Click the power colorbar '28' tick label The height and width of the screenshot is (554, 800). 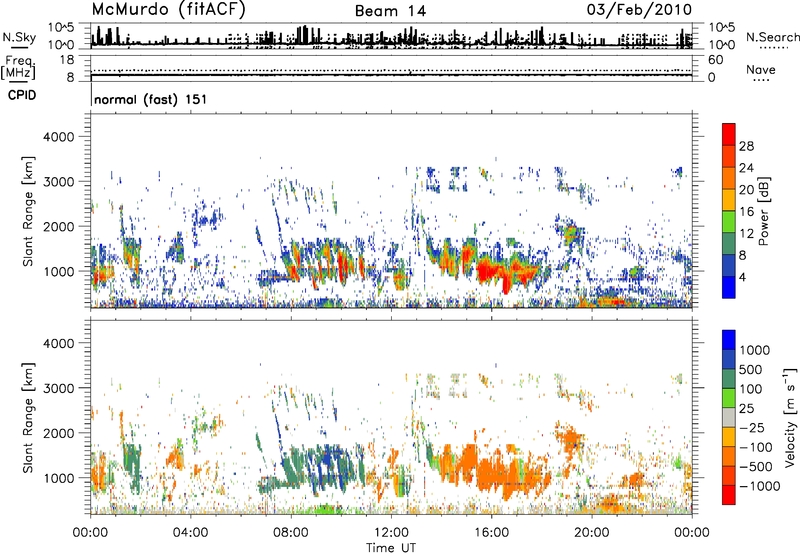point(746,146)
